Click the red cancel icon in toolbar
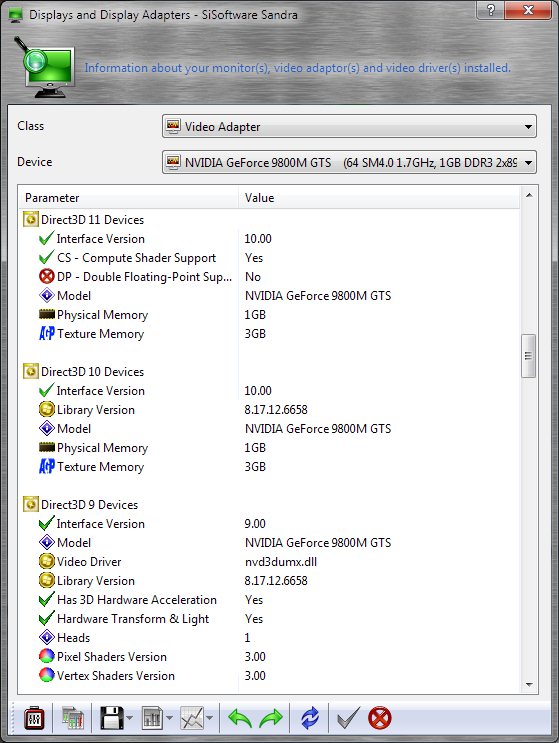The height and width of the screenshot is (743, 559). 380,718
